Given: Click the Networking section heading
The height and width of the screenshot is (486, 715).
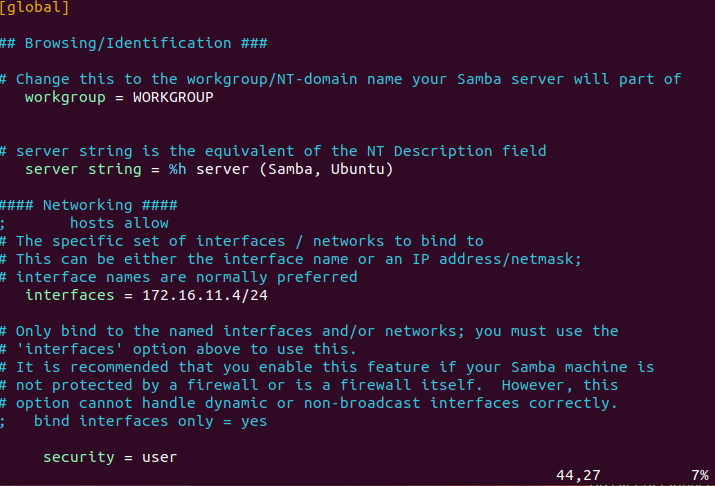Looking at the screenshot, I should pos(88,205).
